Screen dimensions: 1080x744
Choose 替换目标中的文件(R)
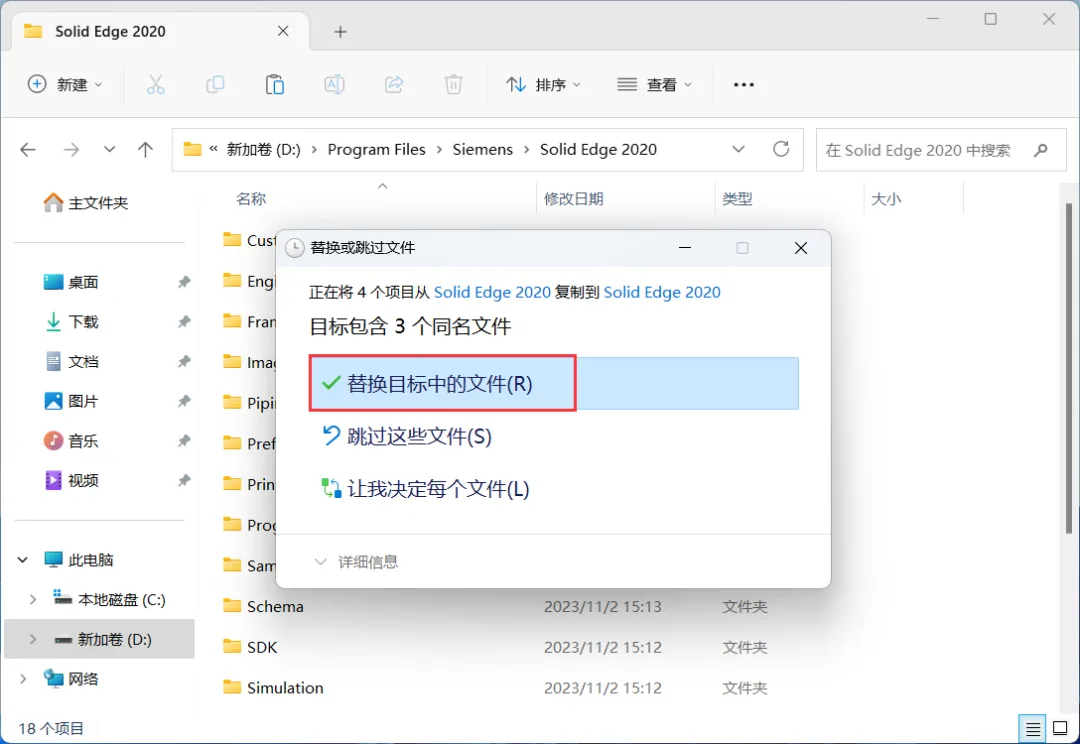point(554,384)
